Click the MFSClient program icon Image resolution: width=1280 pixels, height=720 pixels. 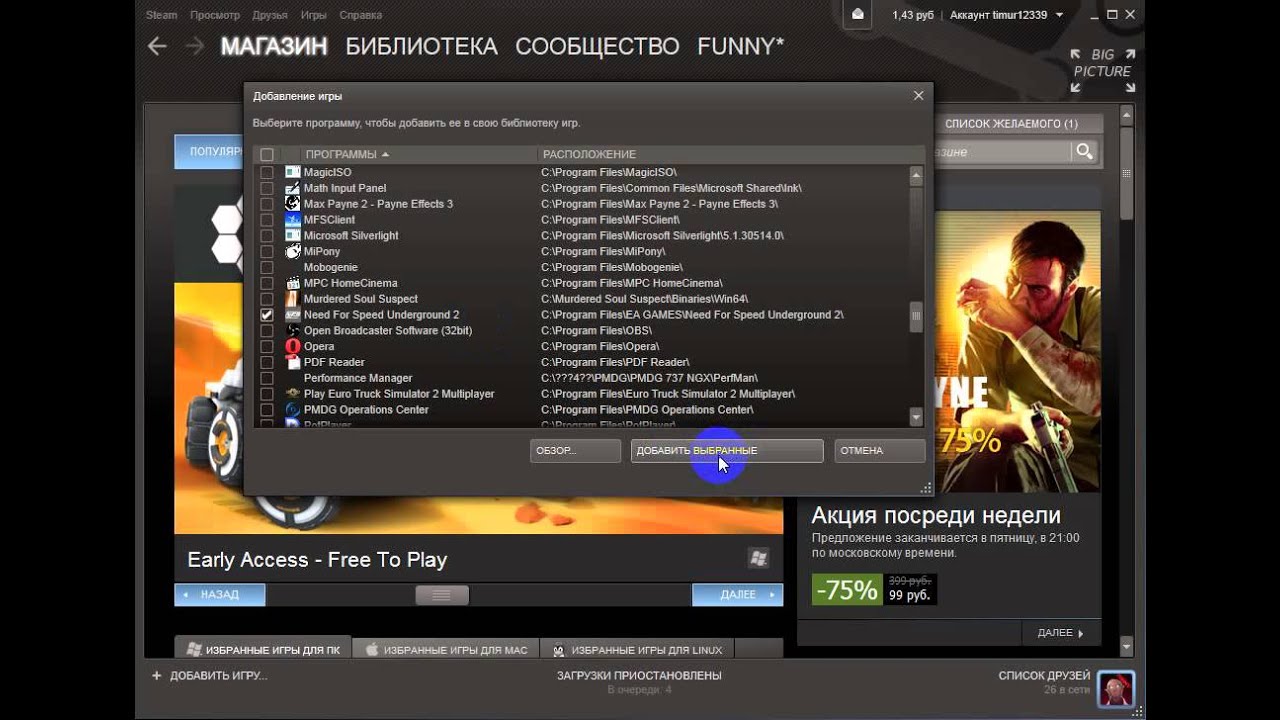(x=292, y=220)
